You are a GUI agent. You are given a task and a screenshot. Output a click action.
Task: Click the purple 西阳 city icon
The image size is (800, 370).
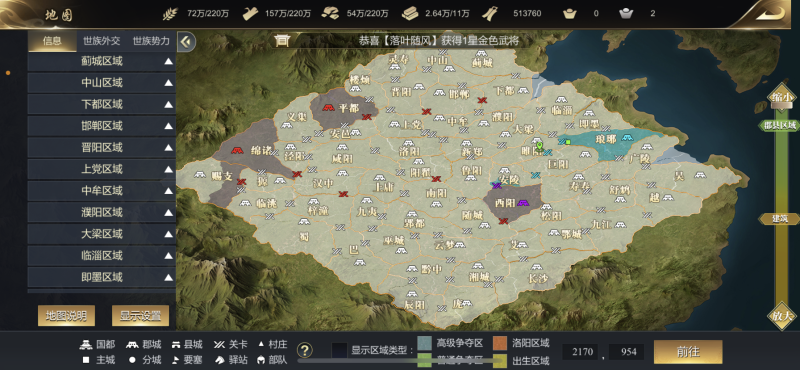pyautogui.click(x=523, y=203)
